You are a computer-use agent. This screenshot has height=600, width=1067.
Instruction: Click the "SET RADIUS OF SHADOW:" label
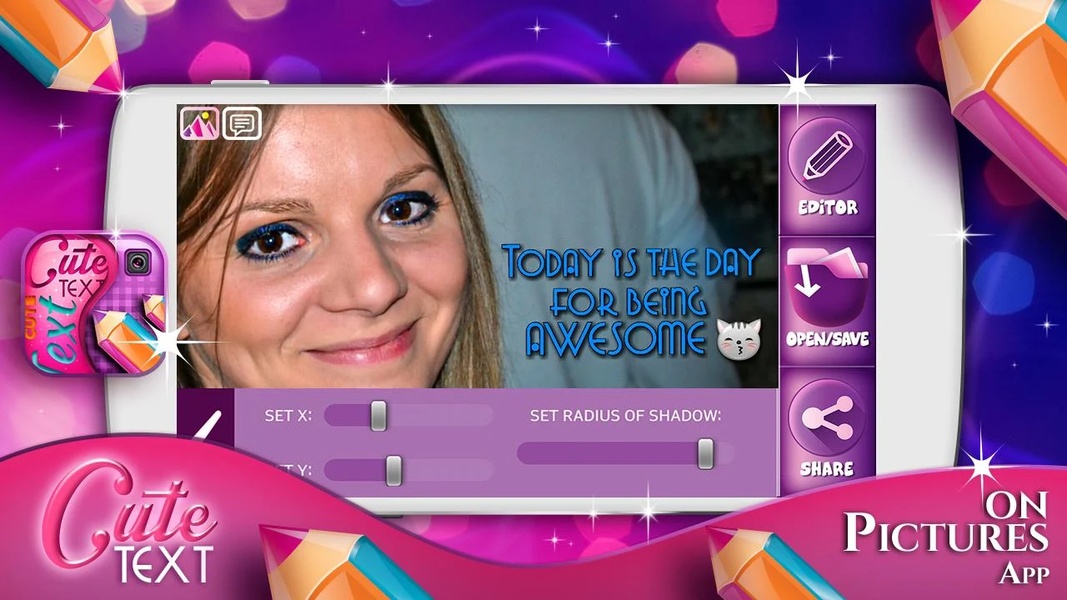[625, 416]
